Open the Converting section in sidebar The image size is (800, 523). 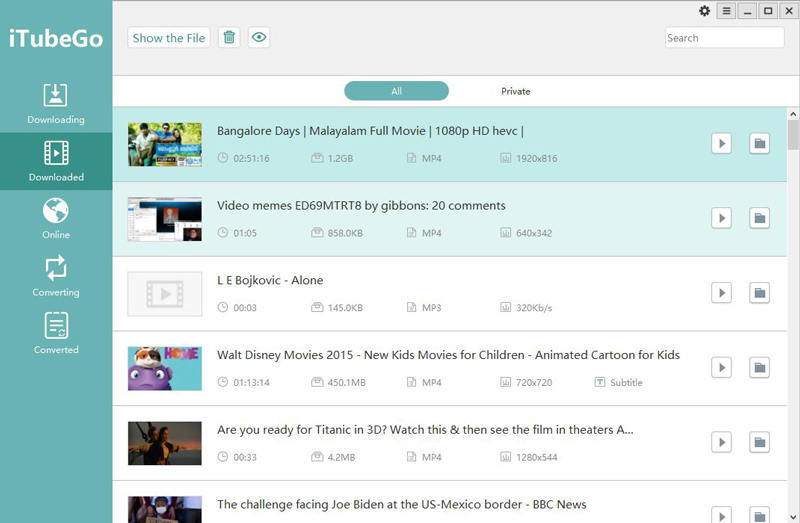pyautogui.click(x=56, y=276)
